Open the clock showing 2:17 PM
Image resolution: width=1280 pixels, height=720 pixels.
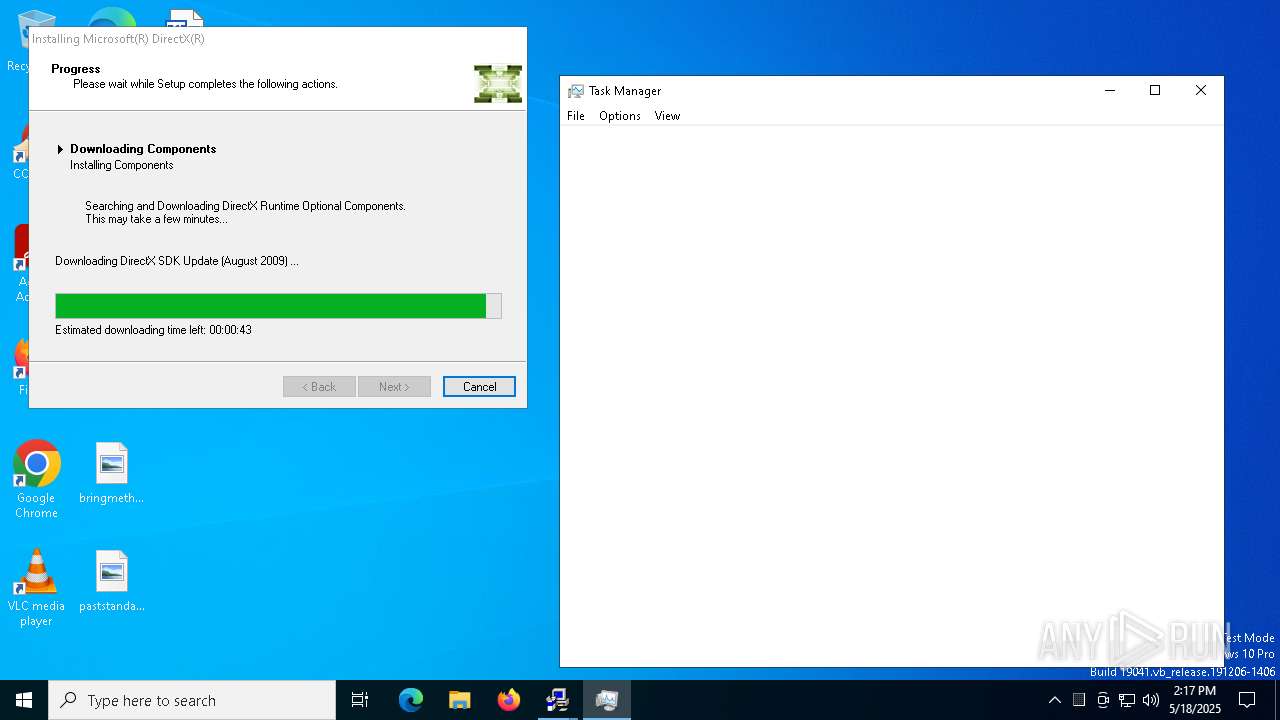1195,700
